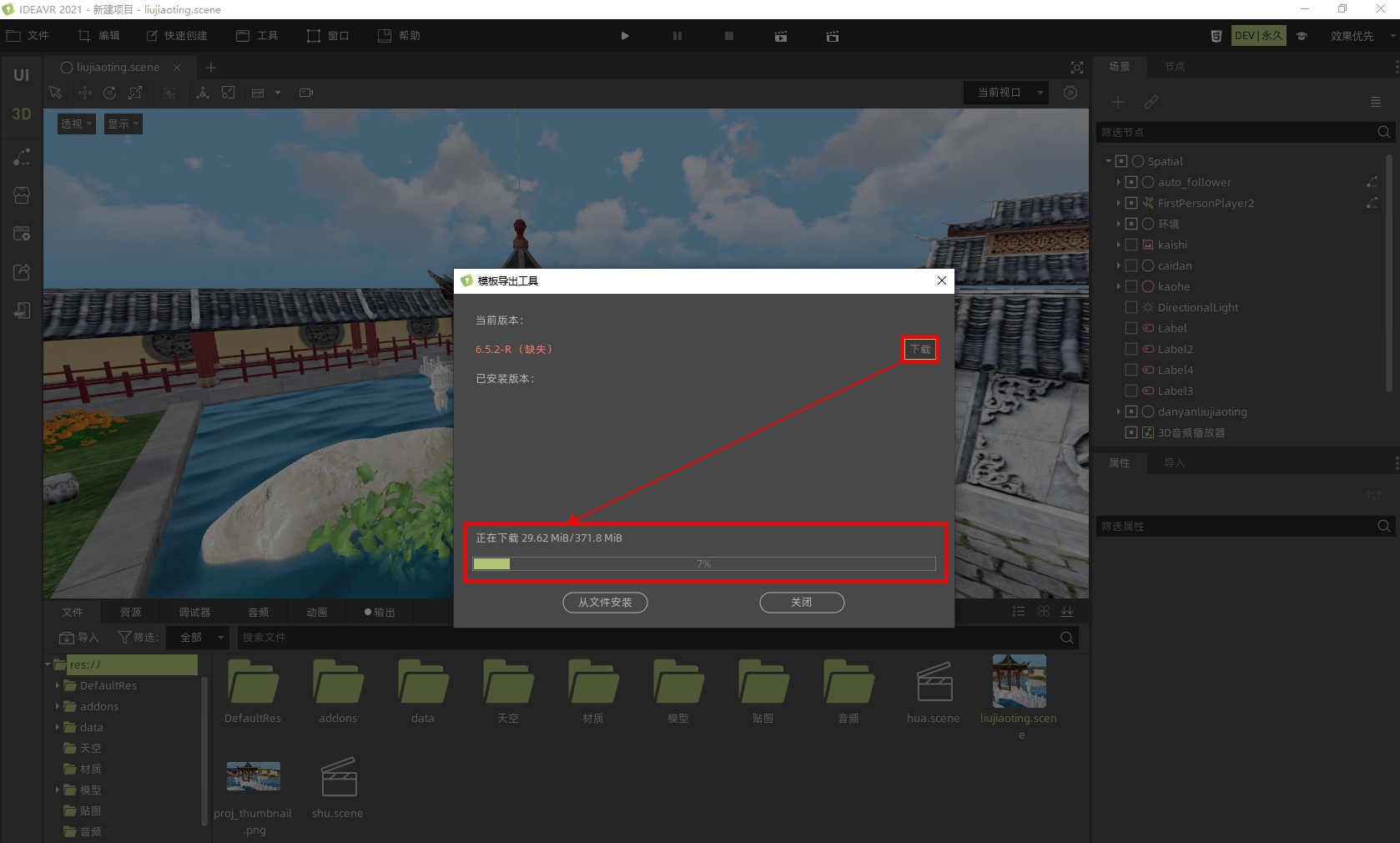Viewport: 1400px width, 843px height.
Task: Toggle visibility checkbox for Label3 node
Action: [1131, 391]
